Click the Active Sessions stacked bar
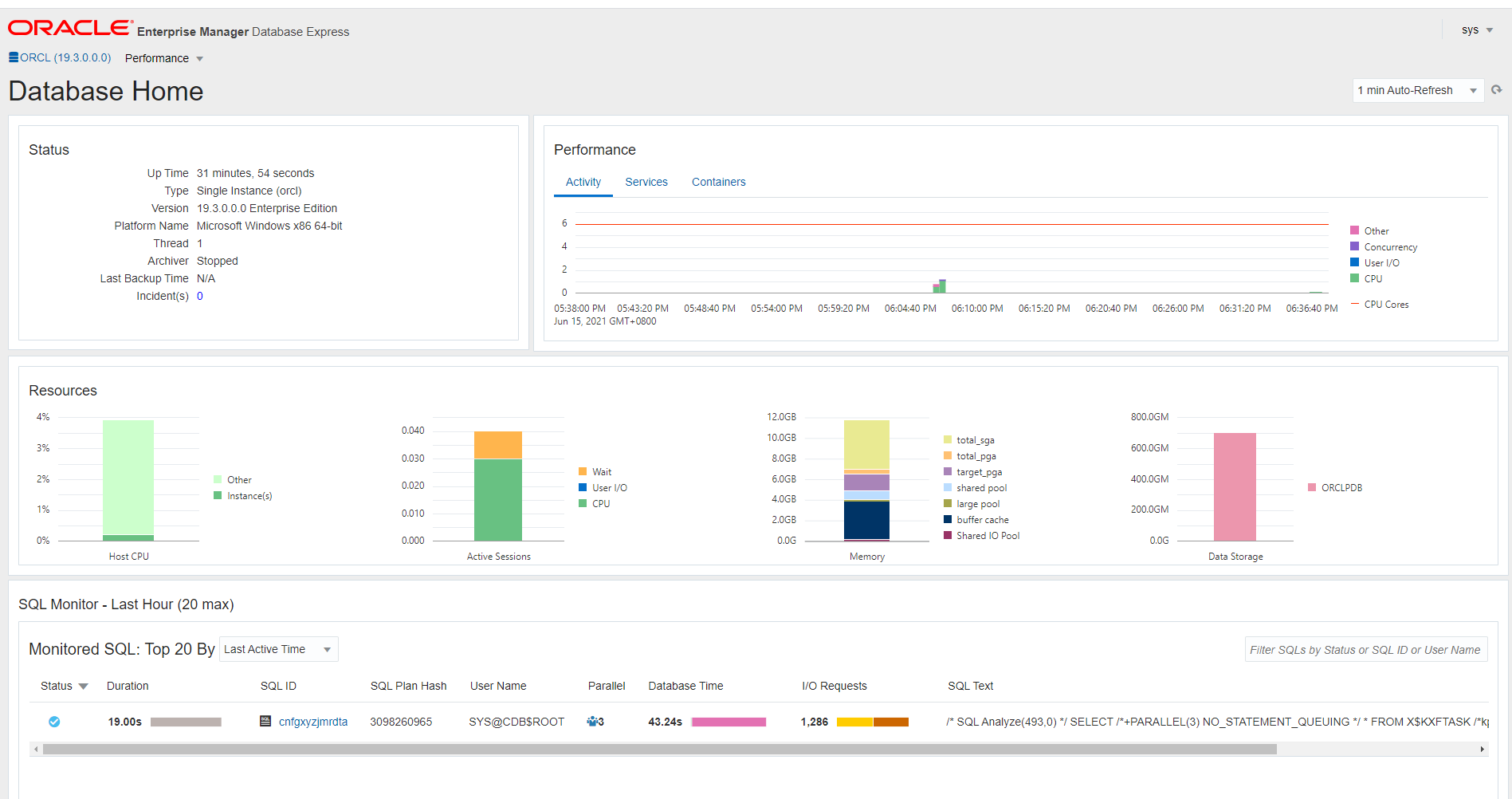The height and width of the screenshot is (799, 1512). click(498, 486)
